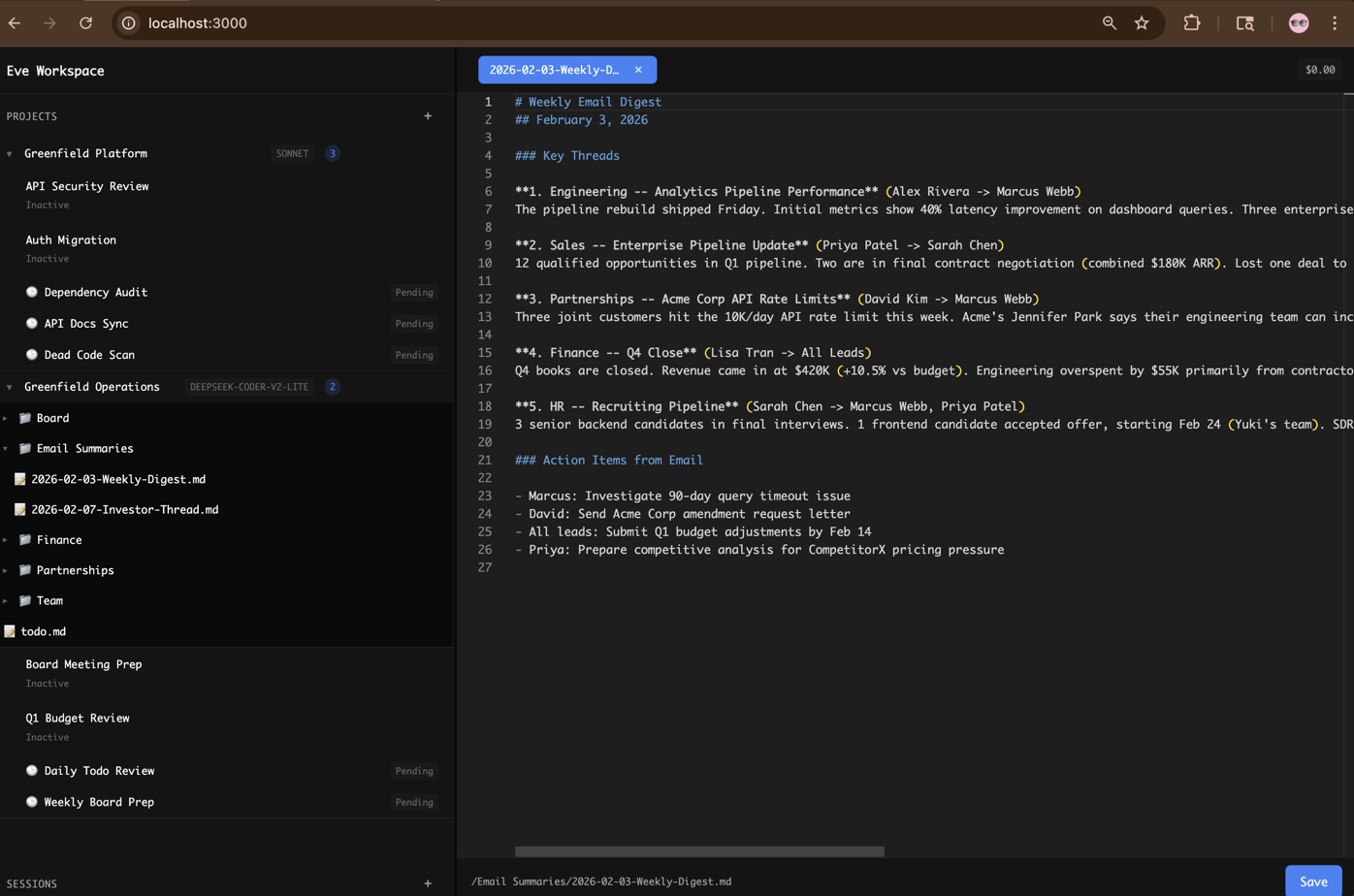Click the Save button
The height and width of the screenshot is (896, 1354).
1313,881
